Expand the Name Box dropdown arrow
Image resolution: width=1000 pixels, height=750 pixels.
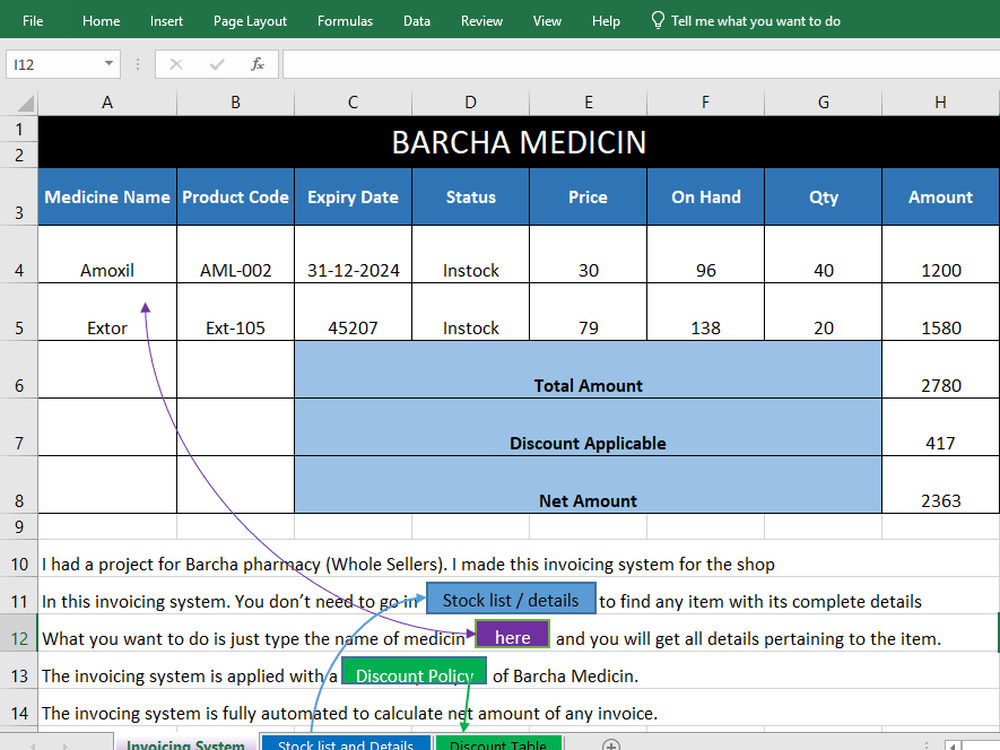coord(109,64)
